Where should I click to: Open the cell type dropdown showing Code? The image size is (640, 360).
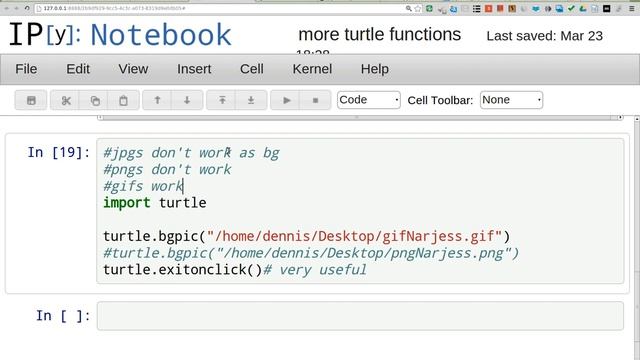tap(369, 100)
